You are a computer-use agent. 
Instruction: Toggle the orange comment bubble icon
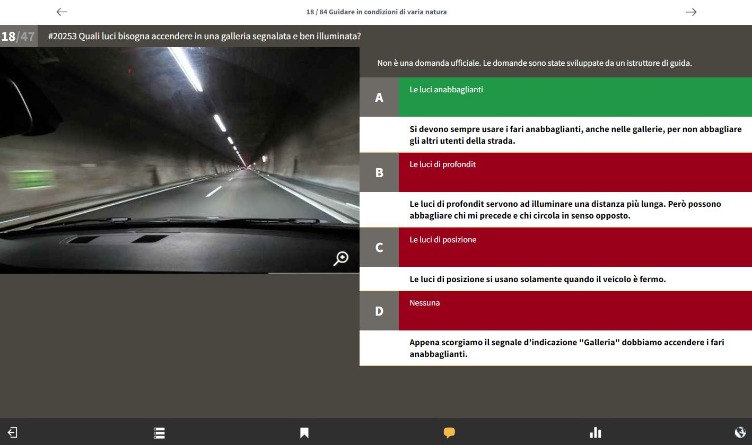(449, 432)
